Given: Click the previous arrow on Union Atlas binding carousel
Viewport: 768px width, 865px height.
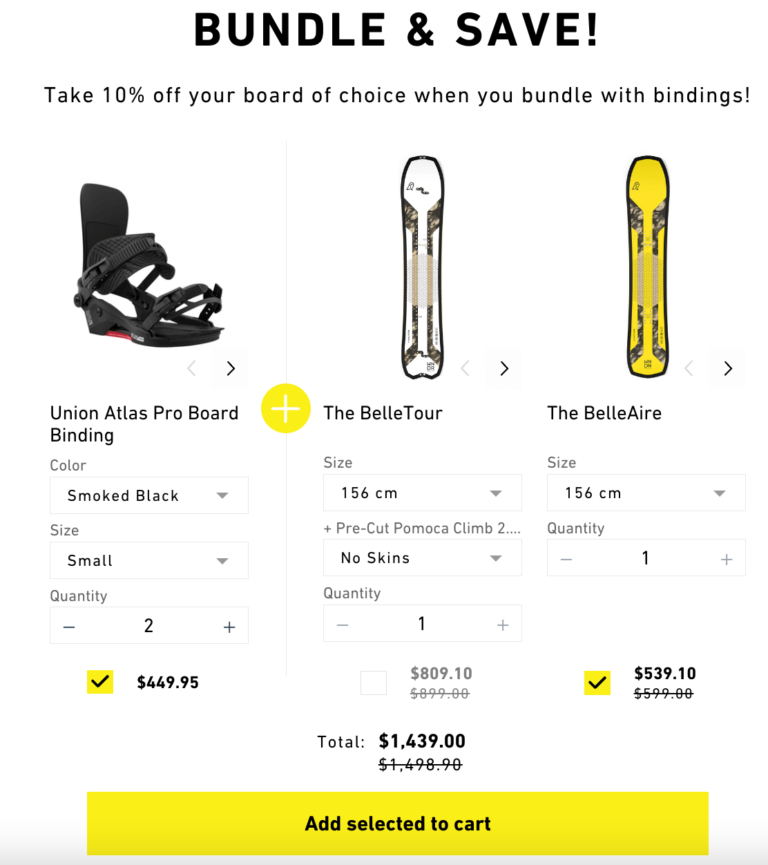Looking at the screenshot, I should (x=191, y=368).
